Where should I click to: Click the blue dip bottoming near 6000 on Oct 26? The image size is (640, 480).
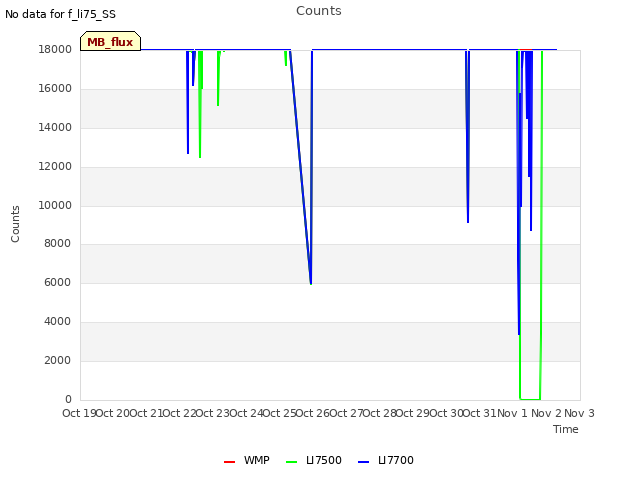[x=311, y=282]
